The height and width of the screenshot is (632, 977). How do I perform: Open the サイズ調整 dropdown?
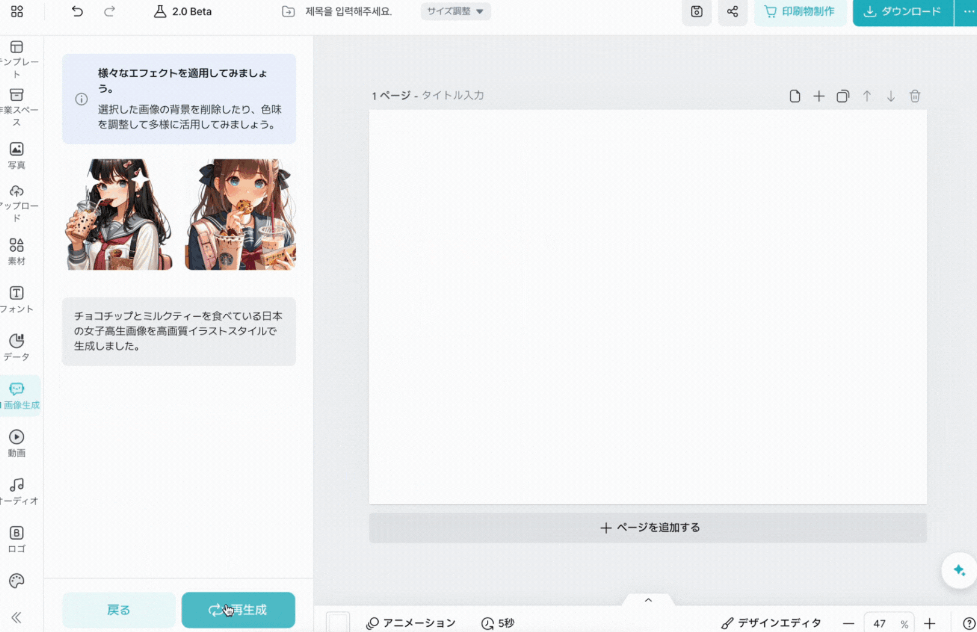[x=455, y=11]
